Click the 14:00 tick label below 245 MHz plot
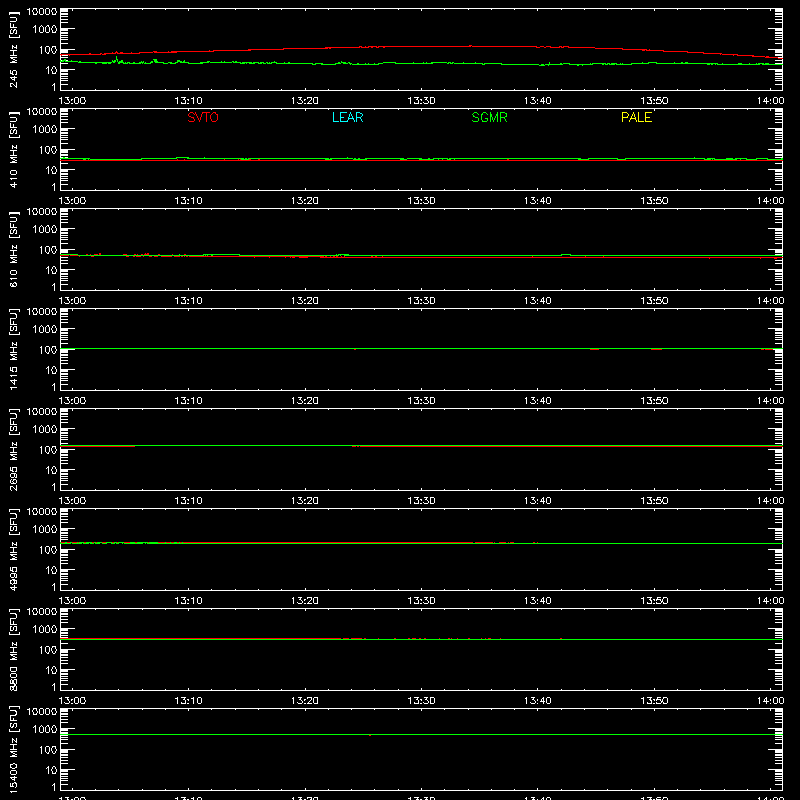 pos(770,101)
